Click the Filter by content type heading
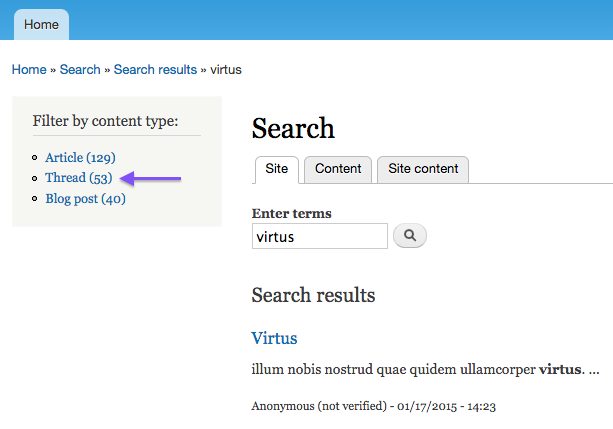Viewport: 613px width, 429px height. click(105, 121)
